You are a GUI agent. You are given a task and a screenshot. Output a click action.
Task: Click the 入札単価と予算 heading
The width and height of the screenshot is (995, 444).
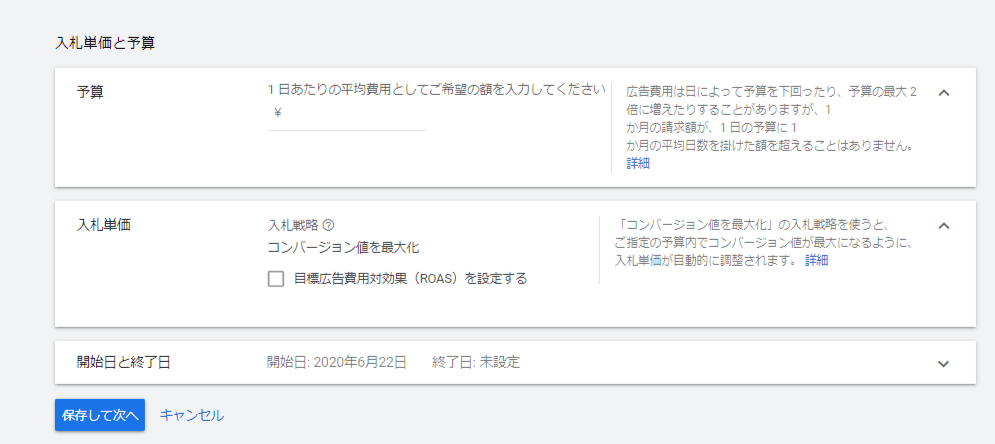click(x=105, y=44)
